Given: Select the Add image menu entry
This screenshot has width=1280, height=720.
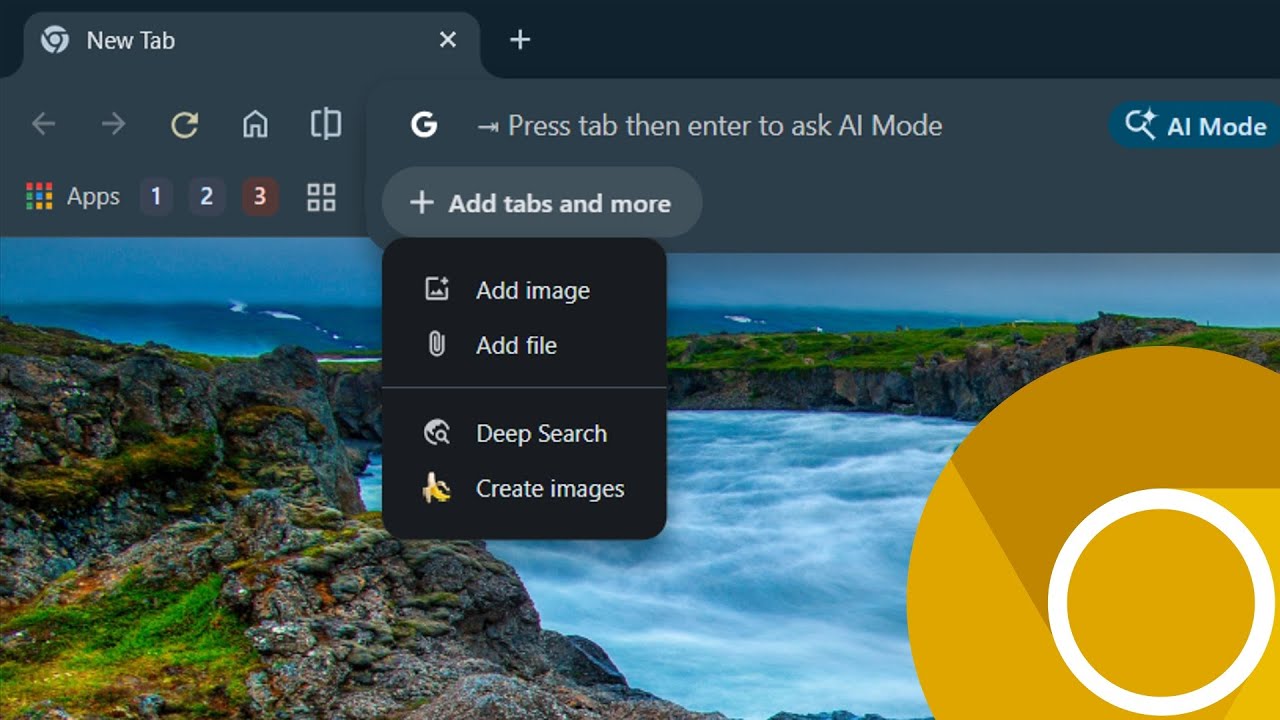Looking at the screenshot, I should pyautogui.click(x=524, y=290).
